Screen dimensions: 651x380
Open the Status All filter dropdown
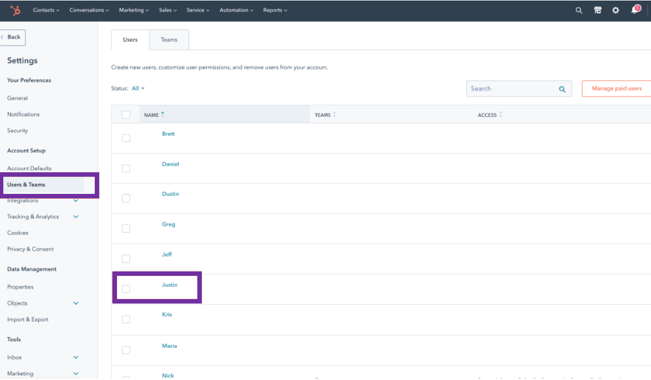point(138,88)
